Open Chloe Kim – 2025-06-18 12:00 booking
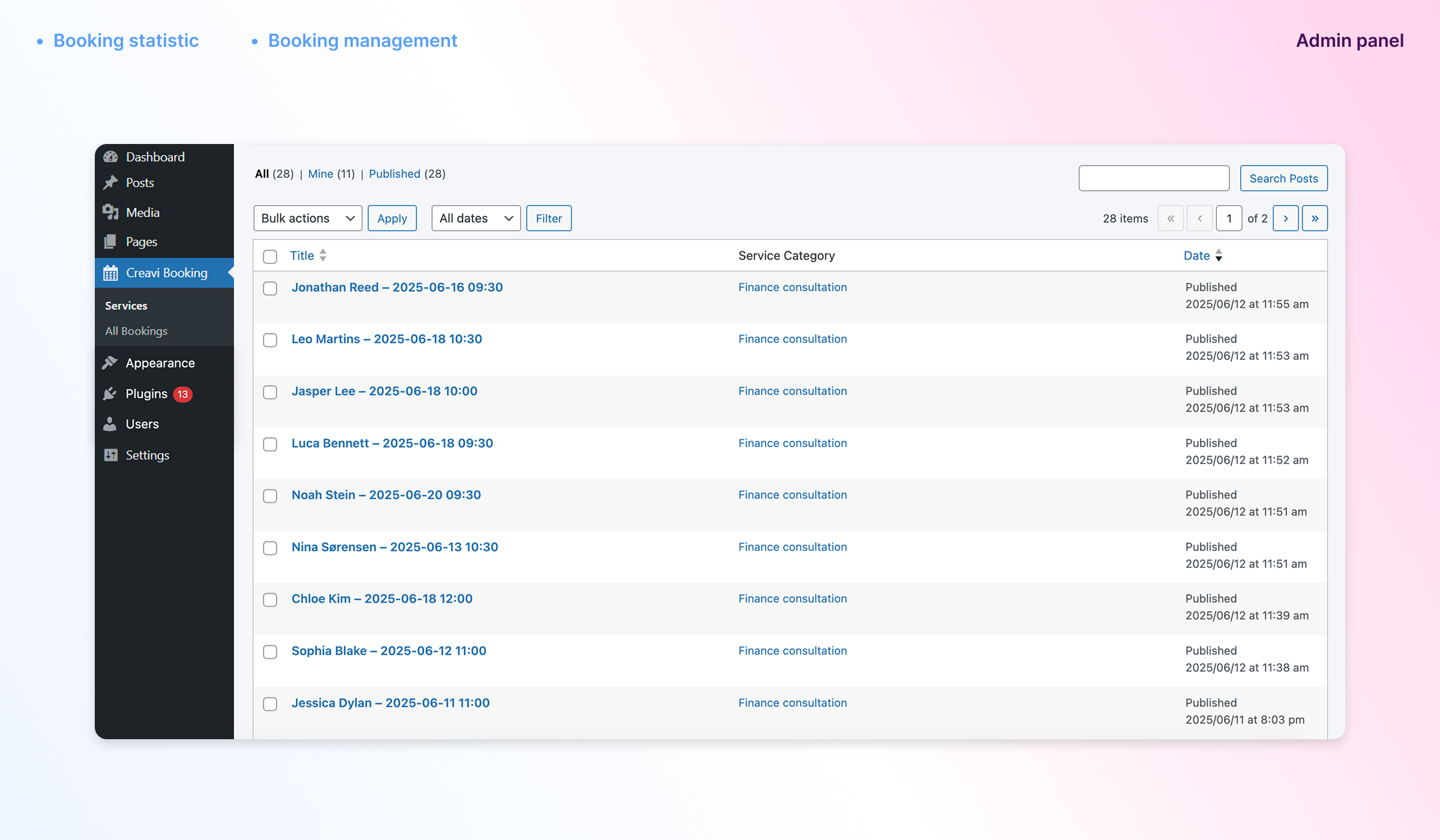The height and width of the screenshot is (840, 1440). (382, 598)
